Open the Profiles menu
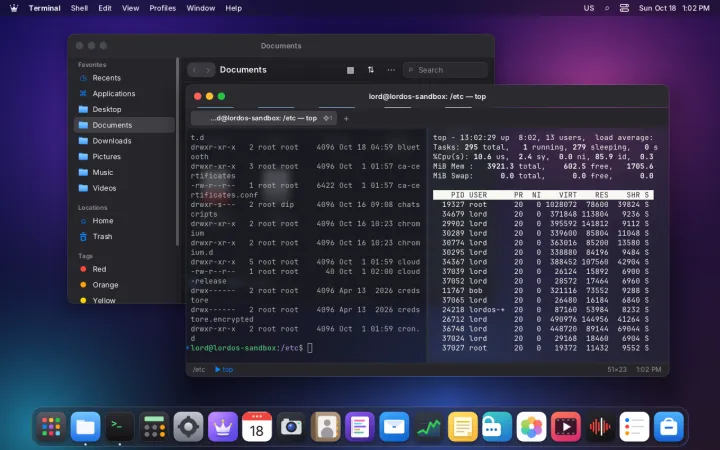The image size is (720, 450). pyautogui.click(x=163, y=8)
